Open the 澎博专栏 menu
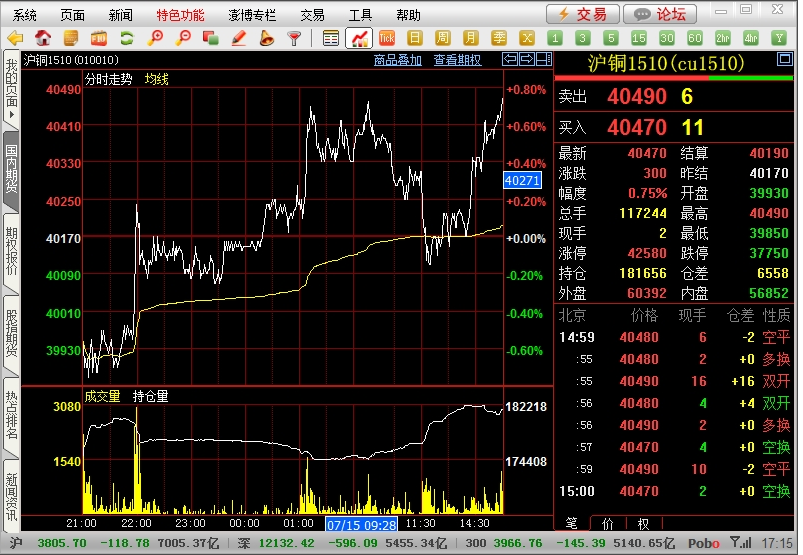 click(252, 15)
